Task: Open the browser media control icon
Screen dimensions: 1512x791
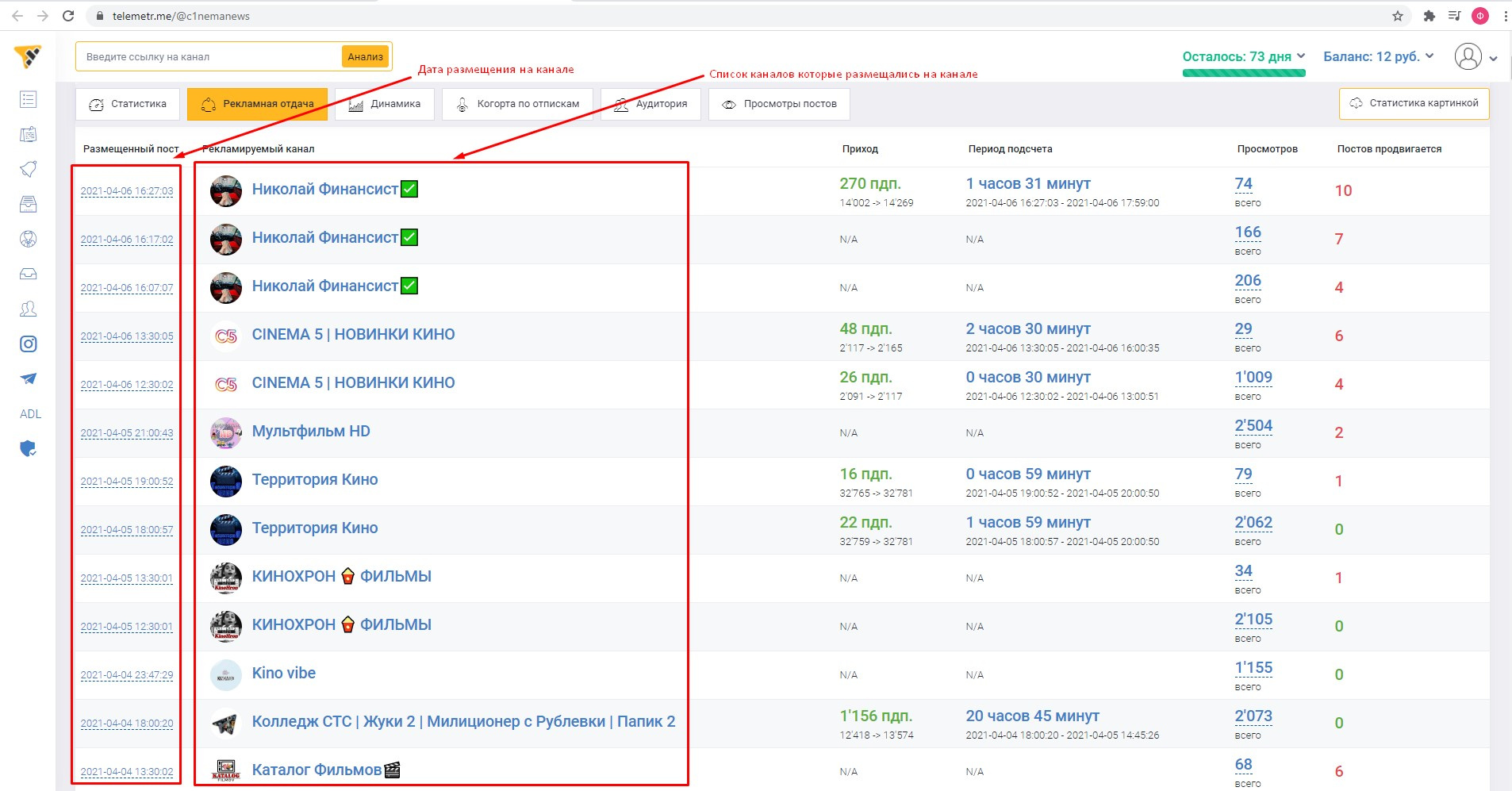Action: [1454, 16]
